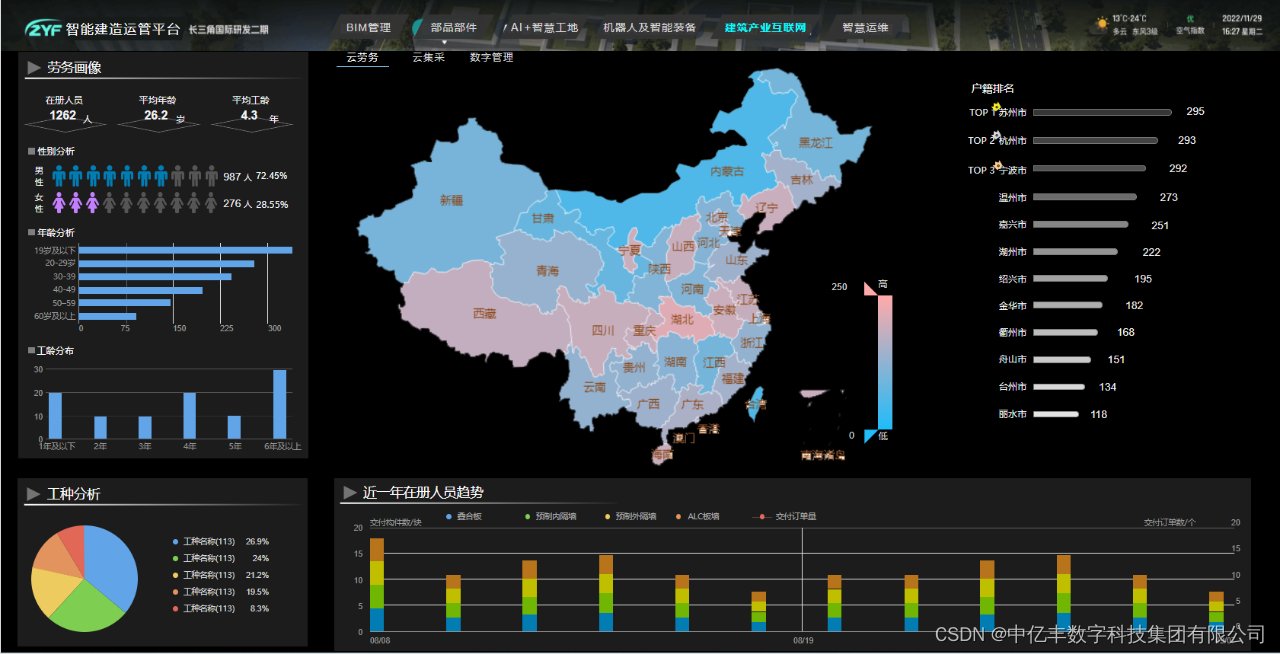Open the 智慧运维 menu

pos(866,28)
